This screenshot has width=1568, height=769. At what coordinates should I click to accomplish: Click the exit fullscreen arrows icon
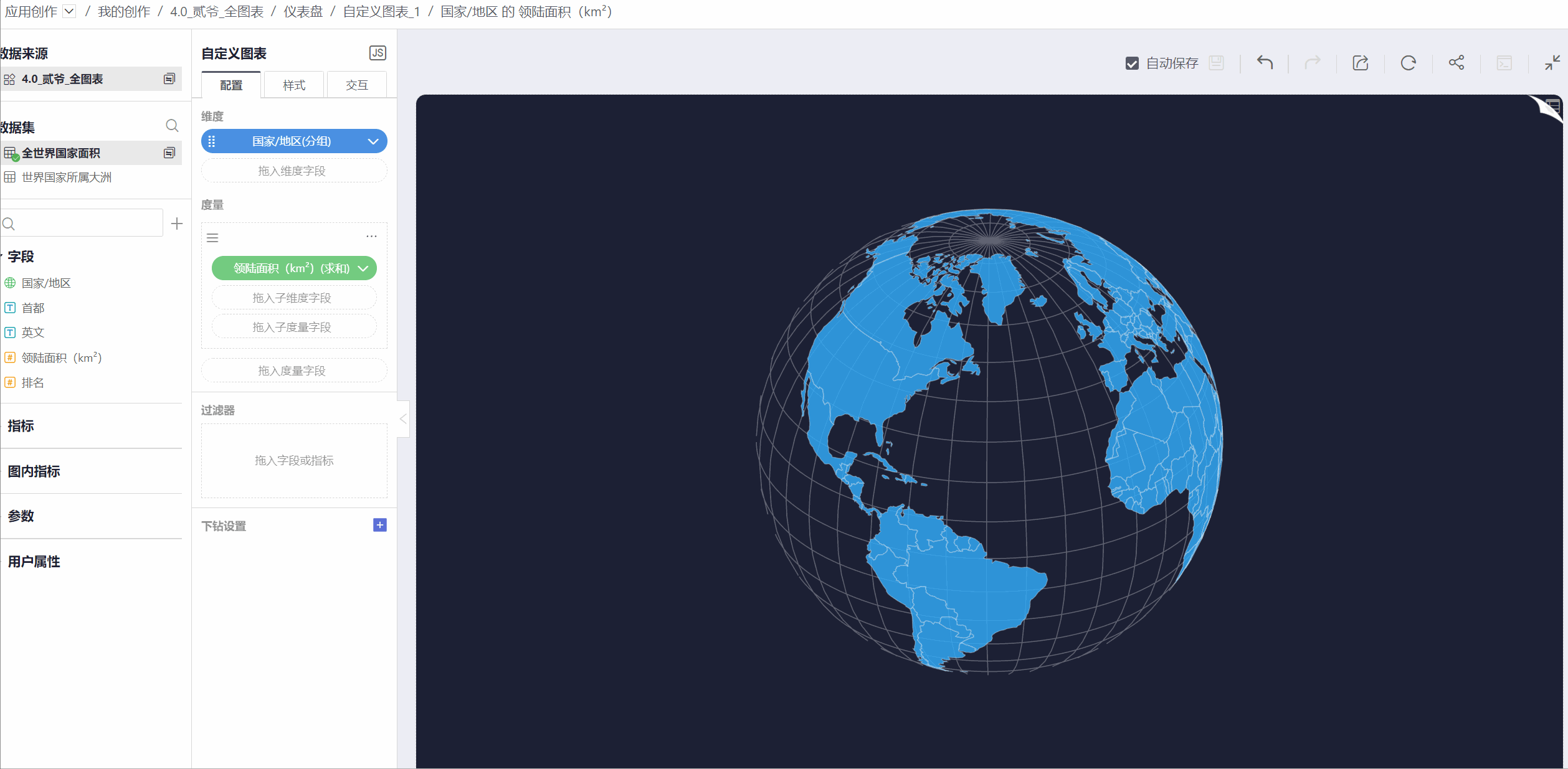[1552, 62]
